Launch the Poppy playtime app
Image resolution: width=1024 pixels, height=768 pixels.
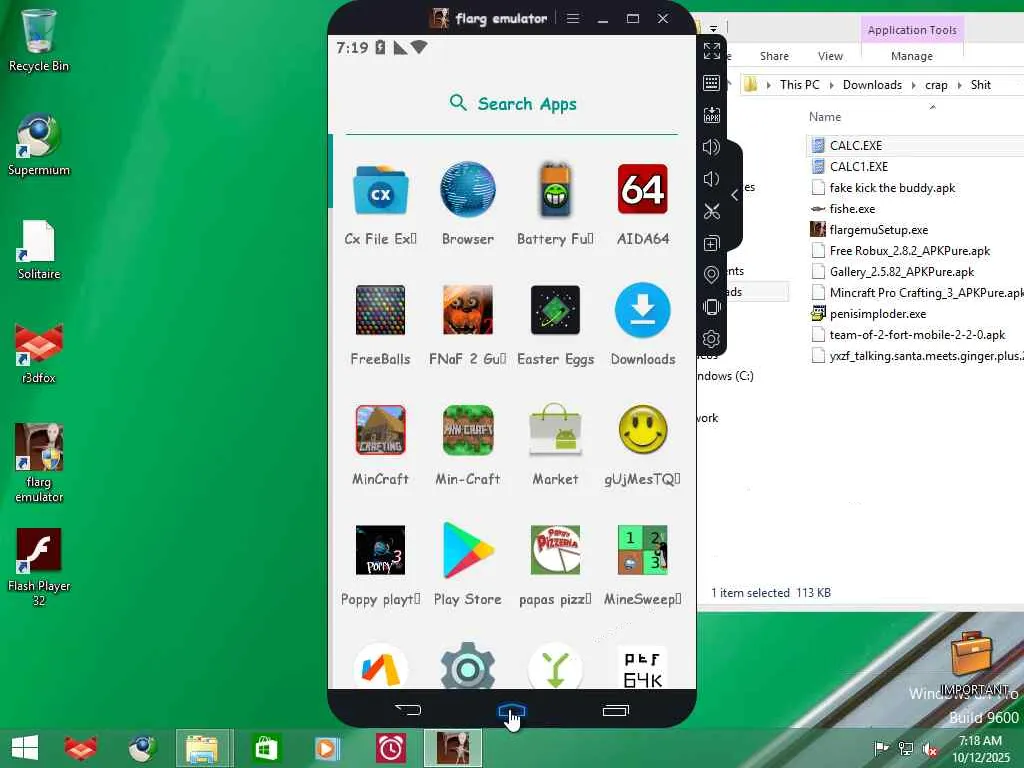pyautogui.click(x=381, y=551)
